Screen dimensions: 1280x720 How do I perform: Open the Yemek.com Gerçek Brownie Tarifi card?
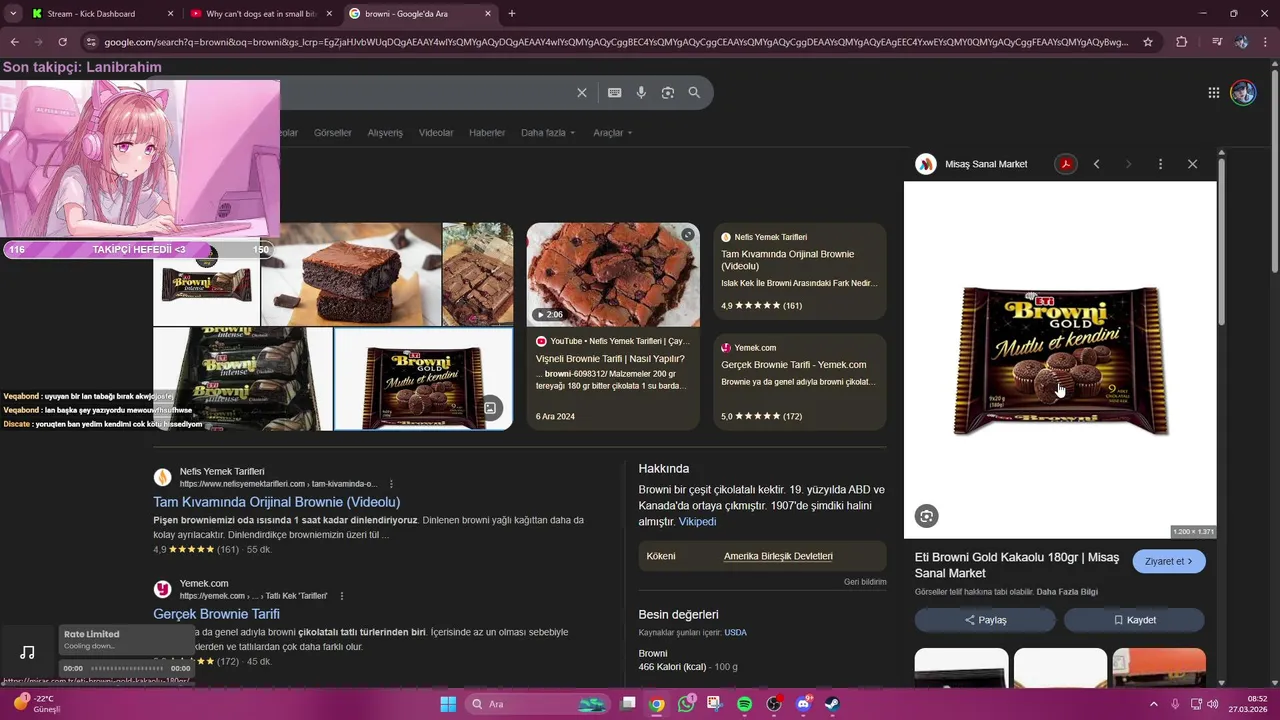click(x=800, y=382)
